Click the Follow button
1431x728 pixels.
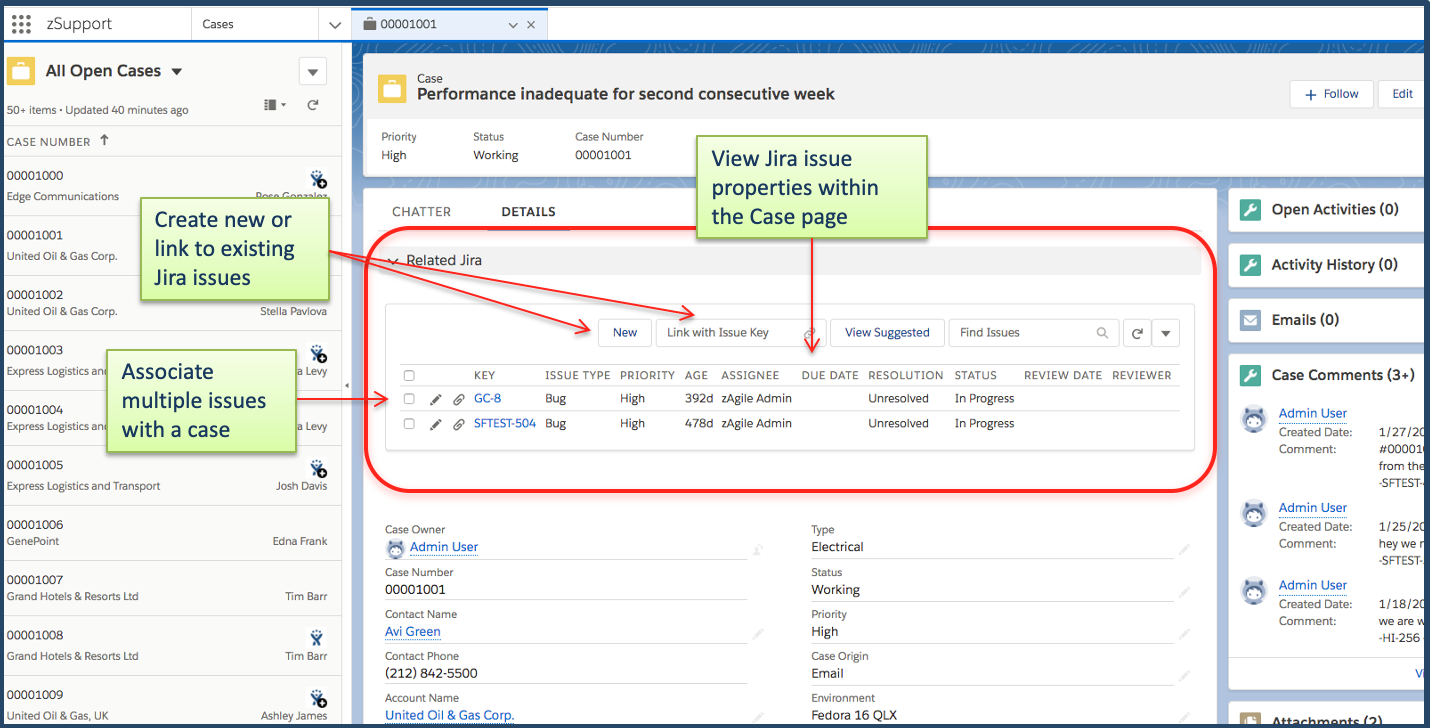point(1333,94)
